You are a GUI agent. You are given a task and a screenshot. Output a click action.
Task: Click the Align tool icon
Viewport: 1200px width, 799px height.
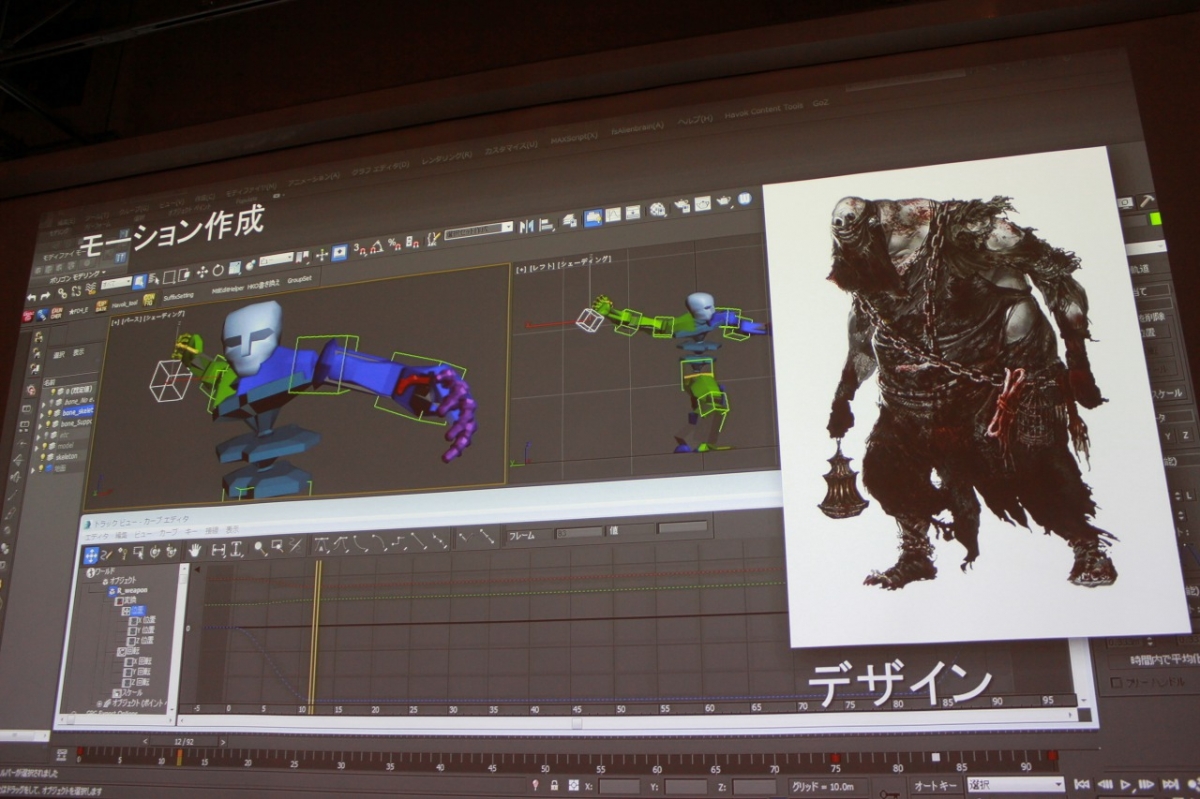[x=547, y=224]
